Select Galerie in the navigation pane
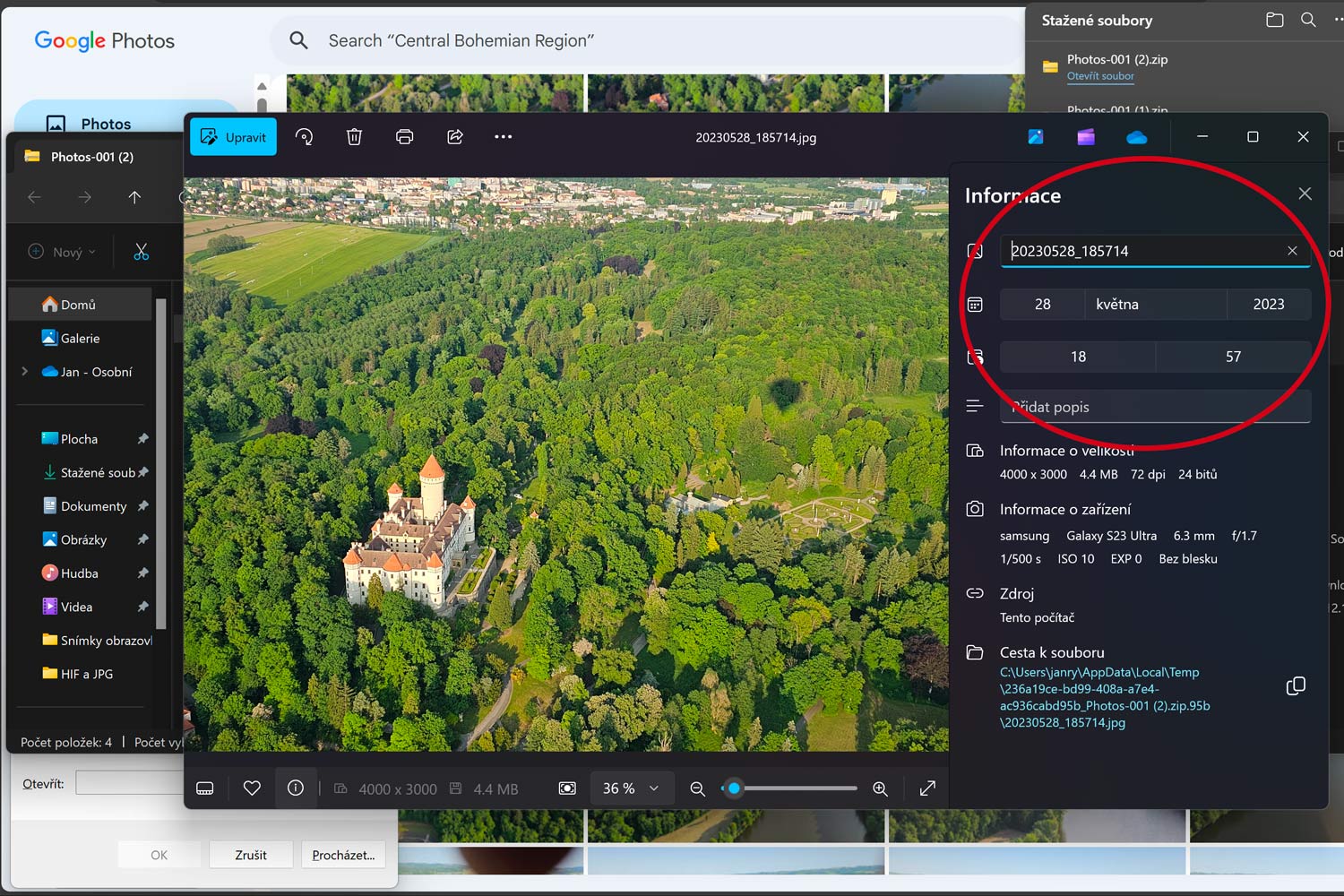Image resolution: width=1344 pixels, height=896 pixels. click(x=80, y=339)
